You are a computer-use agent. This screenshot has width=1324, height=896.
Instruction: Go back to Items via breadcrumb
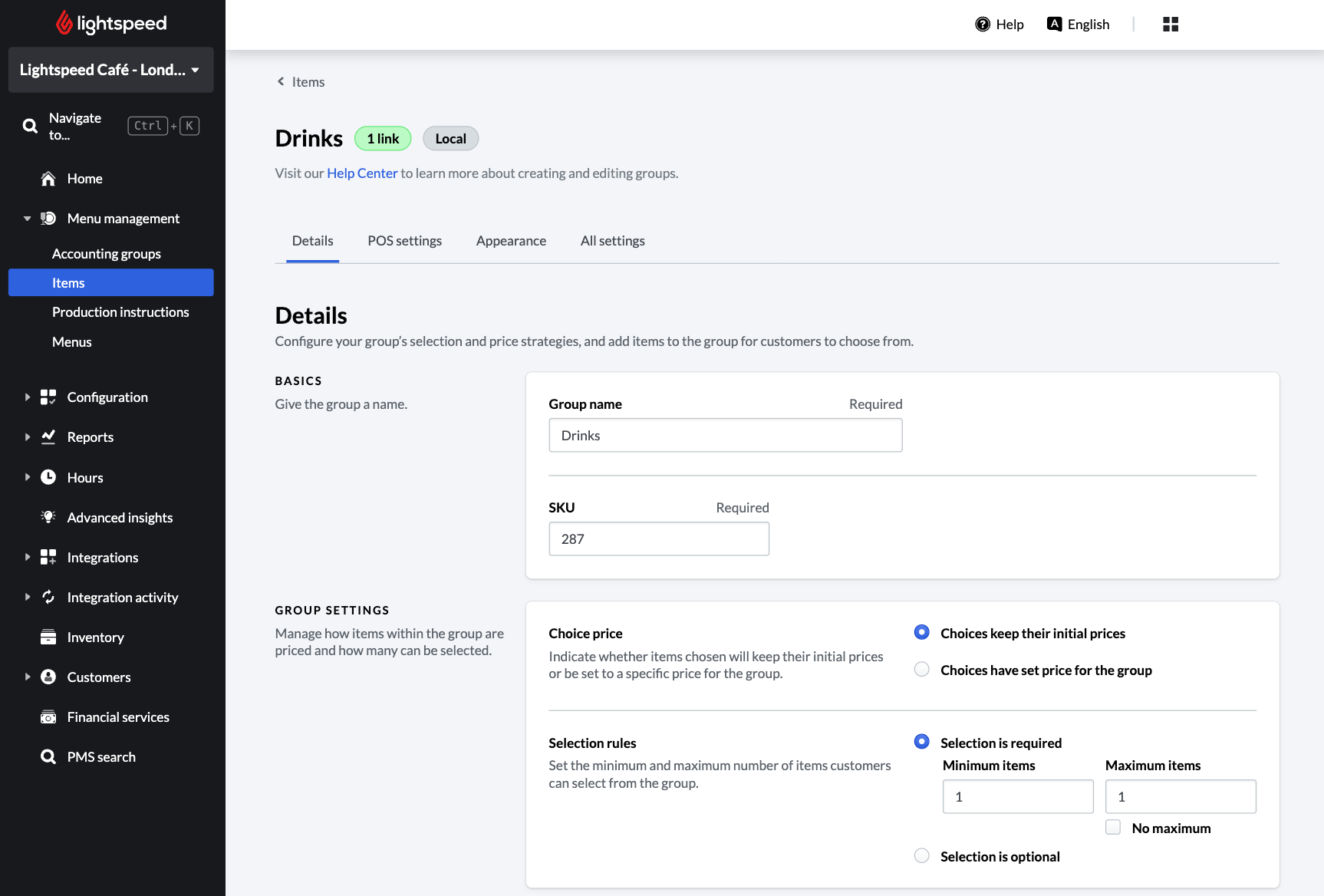(301, 82)
